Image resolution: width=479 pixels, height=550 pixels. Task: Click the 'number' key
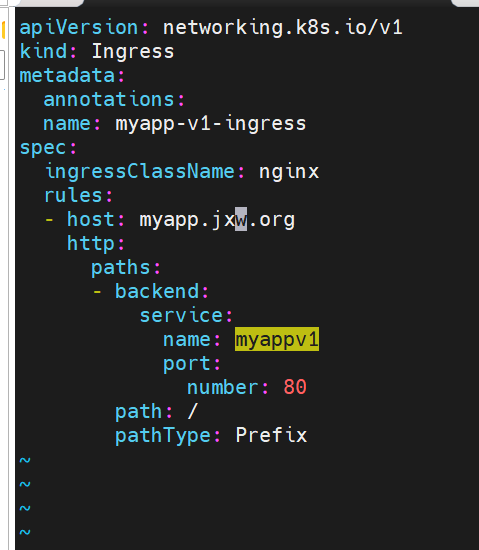coord(222,387)
